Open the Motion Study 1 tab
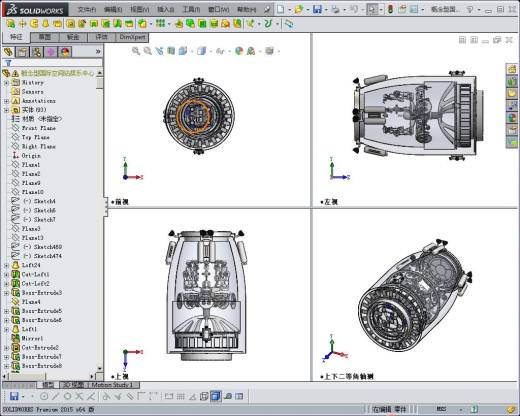This screenshot has height=416, width=520. point(113,385)
